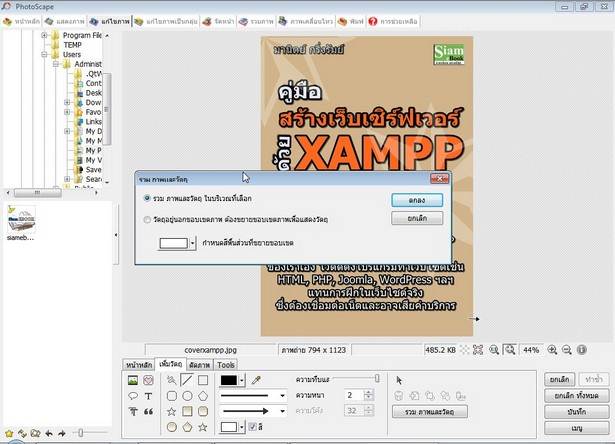Open the red question-mark Help tab
The width and height of the screenshot is (615, 444).
pos(393,21)
